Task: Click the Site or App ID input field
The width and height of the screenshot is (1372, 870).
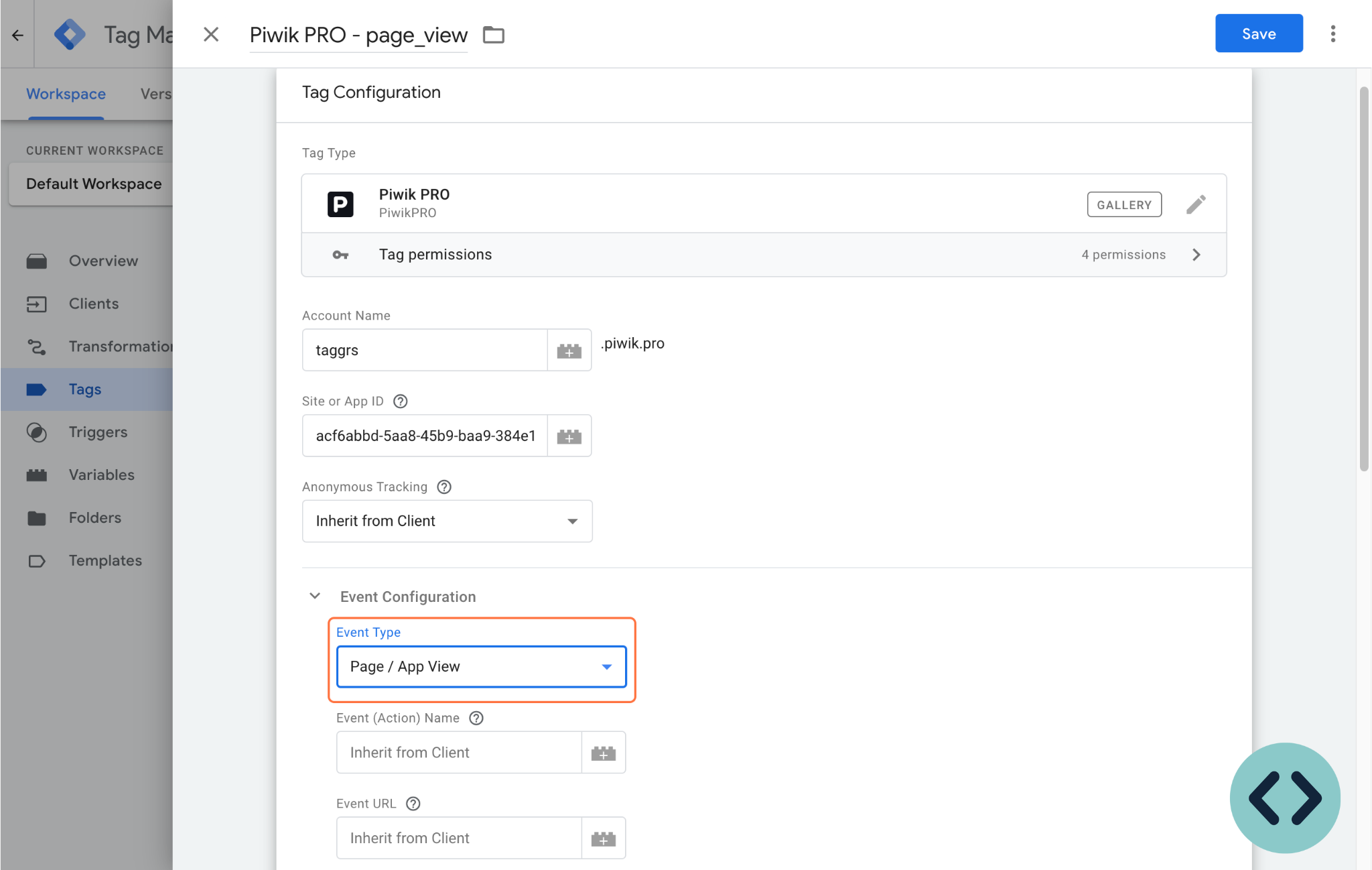Action: coord(425,436)
